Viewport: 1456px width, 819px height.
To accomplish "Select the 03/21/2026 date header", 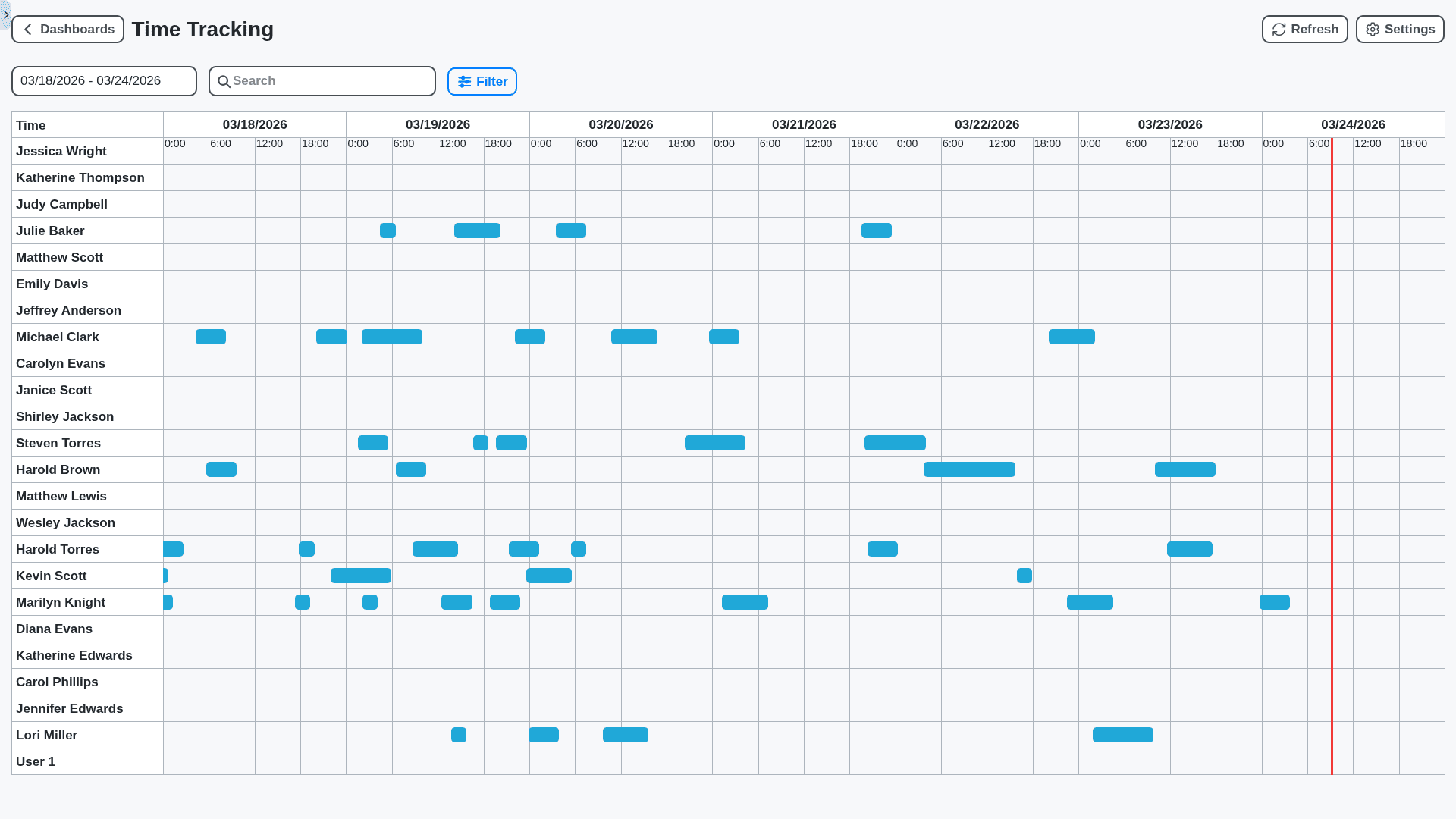I will (804, 124).
